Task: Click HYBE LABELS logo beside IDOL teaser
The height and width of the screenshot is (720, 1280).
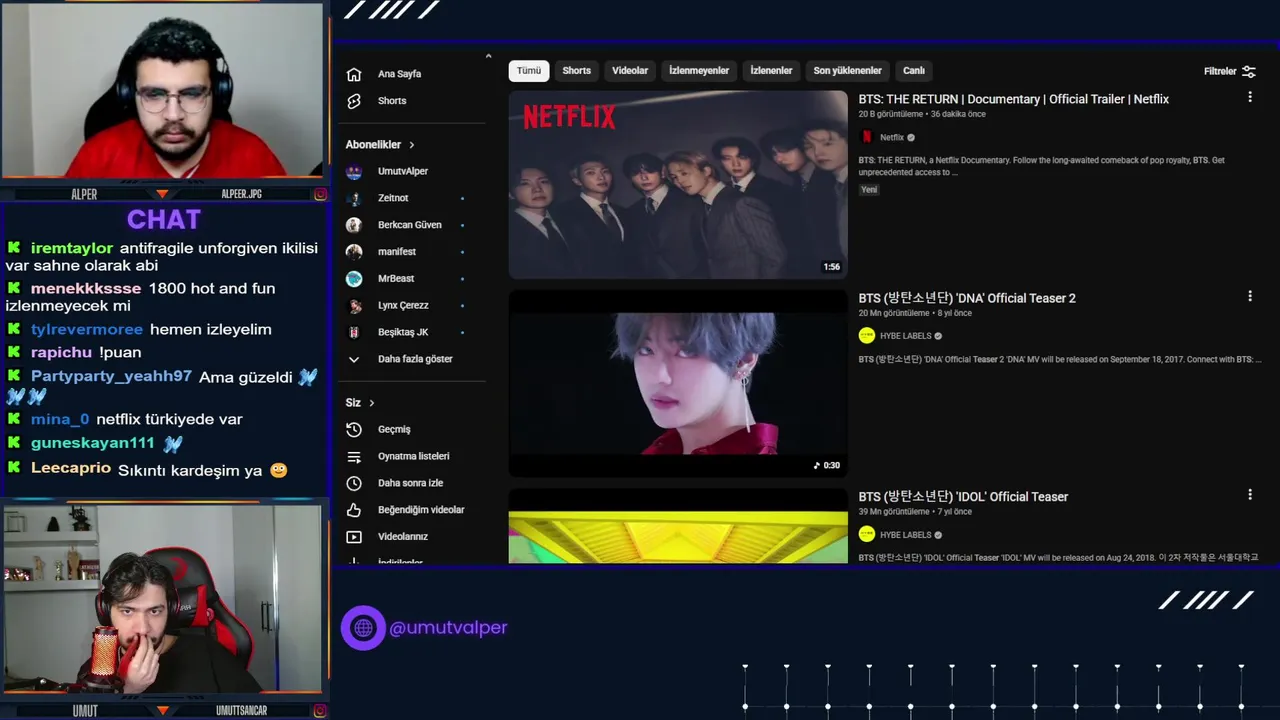Action: point(867,534)
